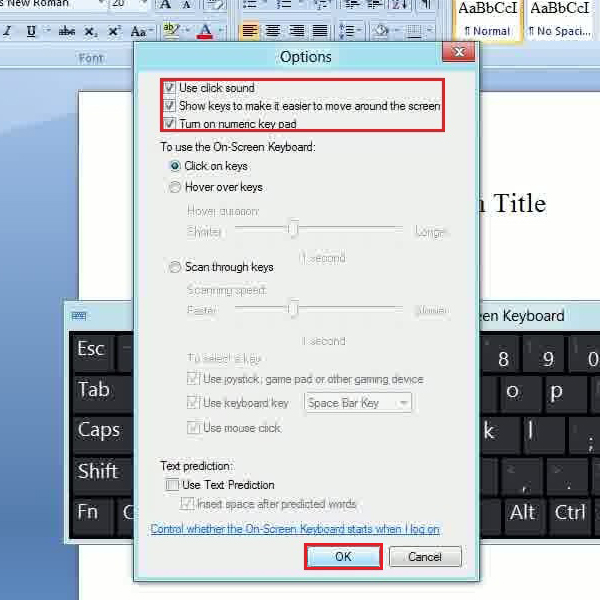Open the underline style dropdown arrow

47,30
